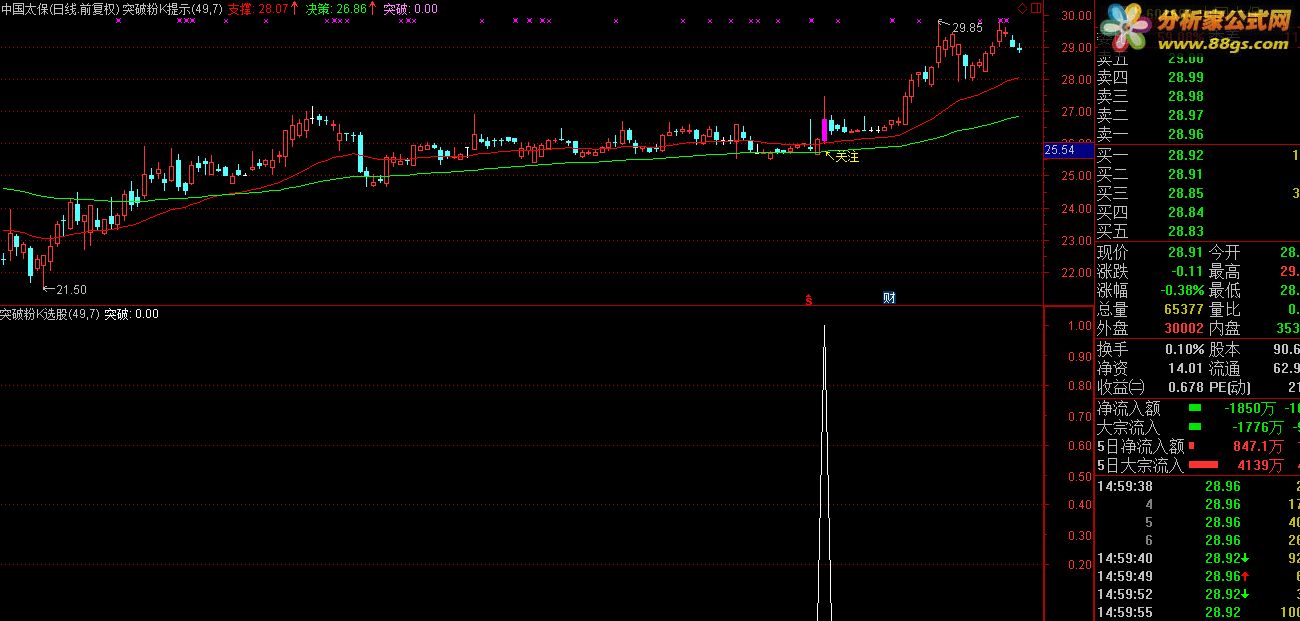This screenshot has height=621, width=1300.
Task: Click the 中国太保(日线 前复权) chart title
Action: (x=60, y=8)
